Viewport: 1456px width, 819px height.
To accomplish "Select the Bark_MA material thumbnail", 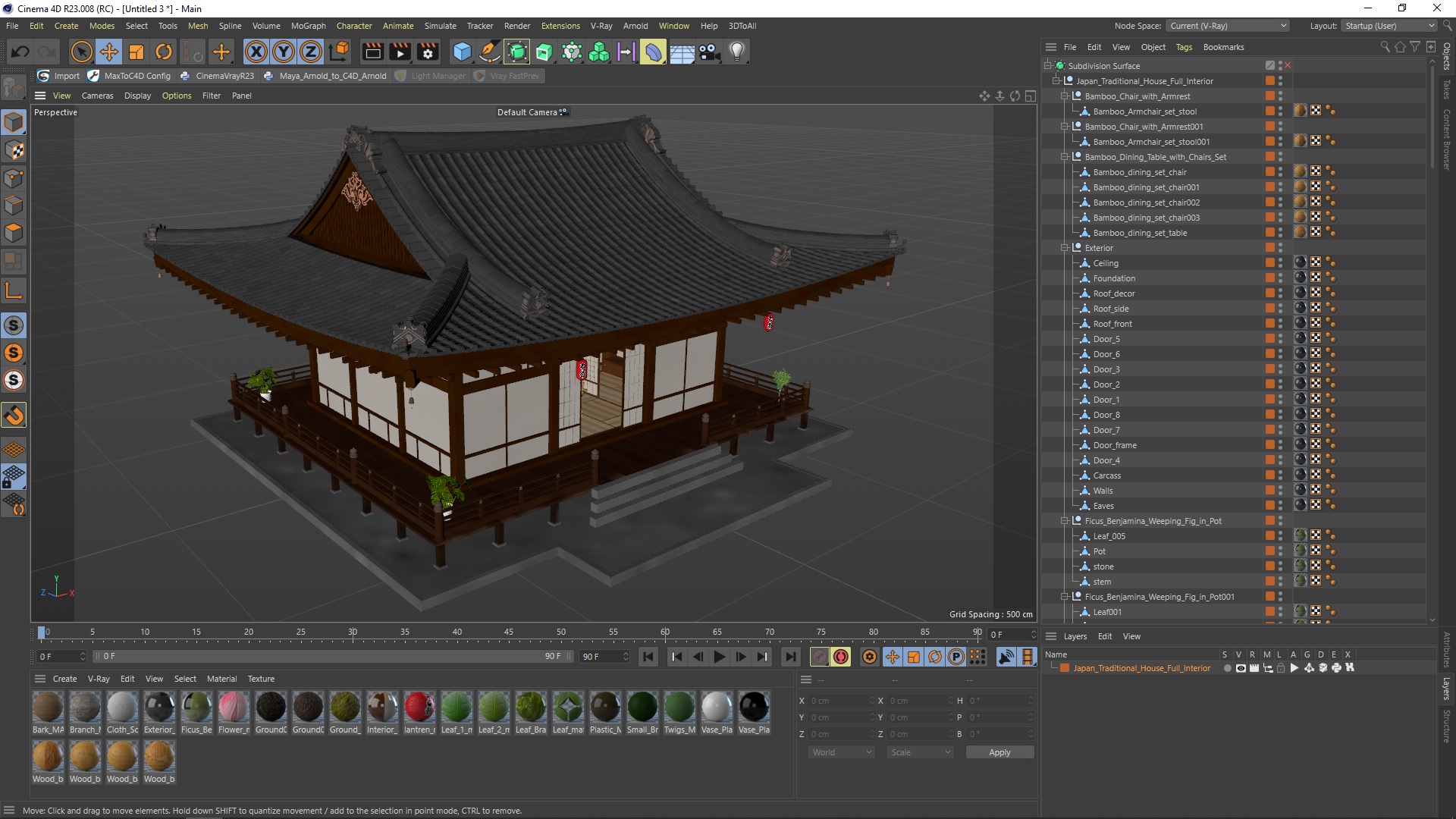I will (48, 712).
